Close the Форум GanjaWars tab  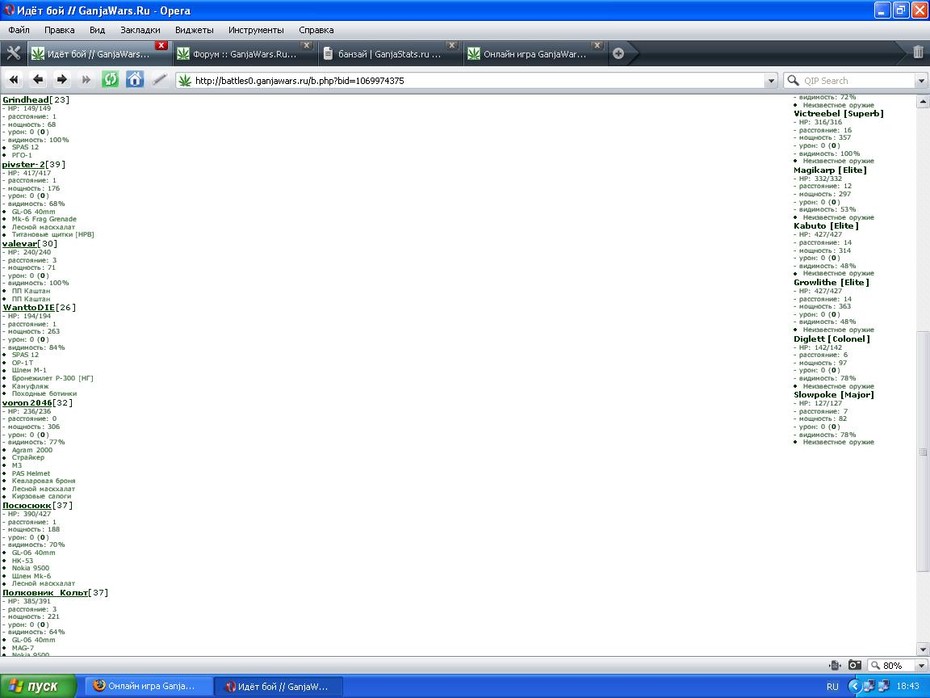click(x=306, y=45)
